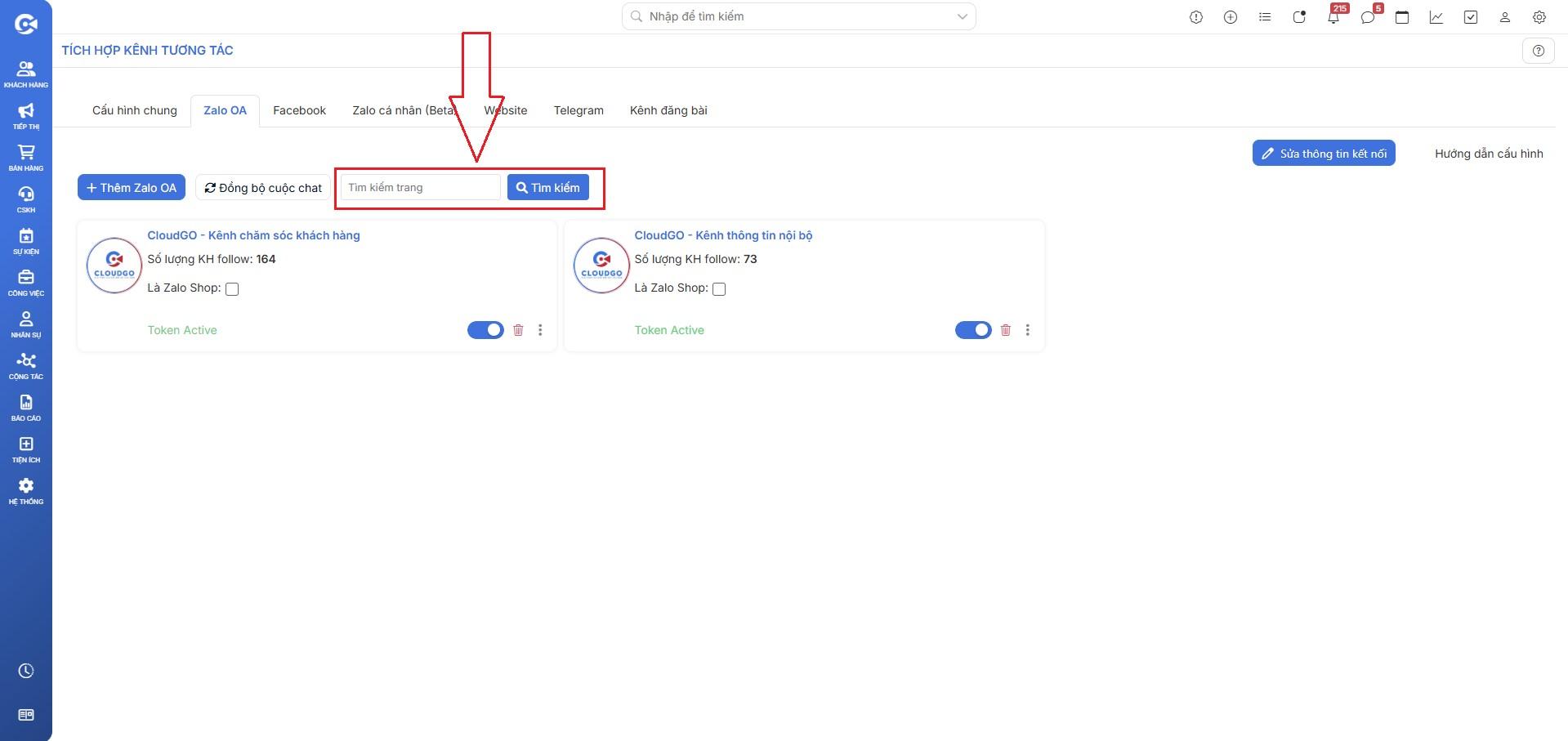Open the Tiếp thị megaphone module
The width and height of the screenshot is (1568, 741).
[x=26, y=115]
